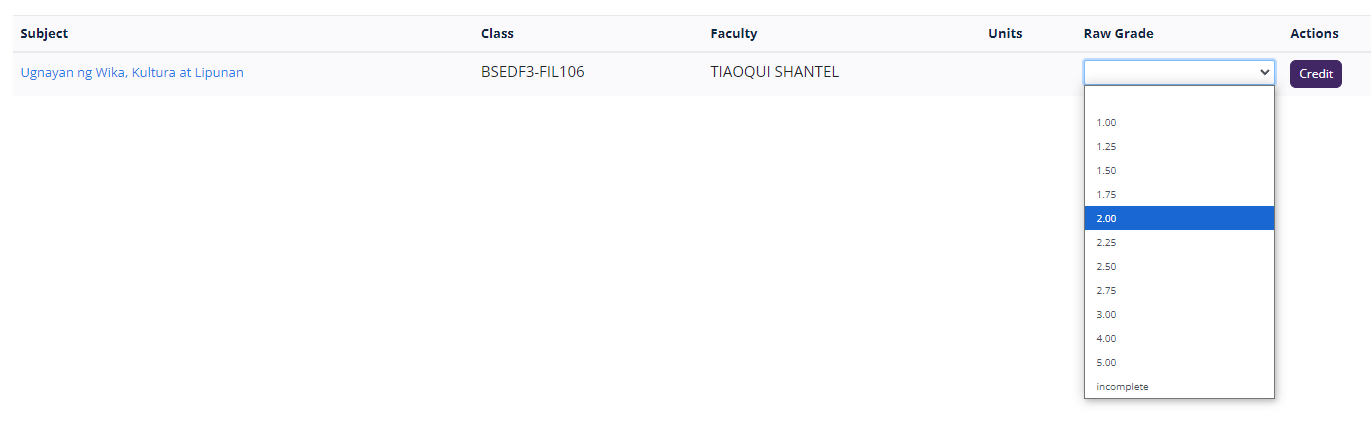Click the Subject column header
Viewport: 1371px width, 424px height.
pos(44,33)
